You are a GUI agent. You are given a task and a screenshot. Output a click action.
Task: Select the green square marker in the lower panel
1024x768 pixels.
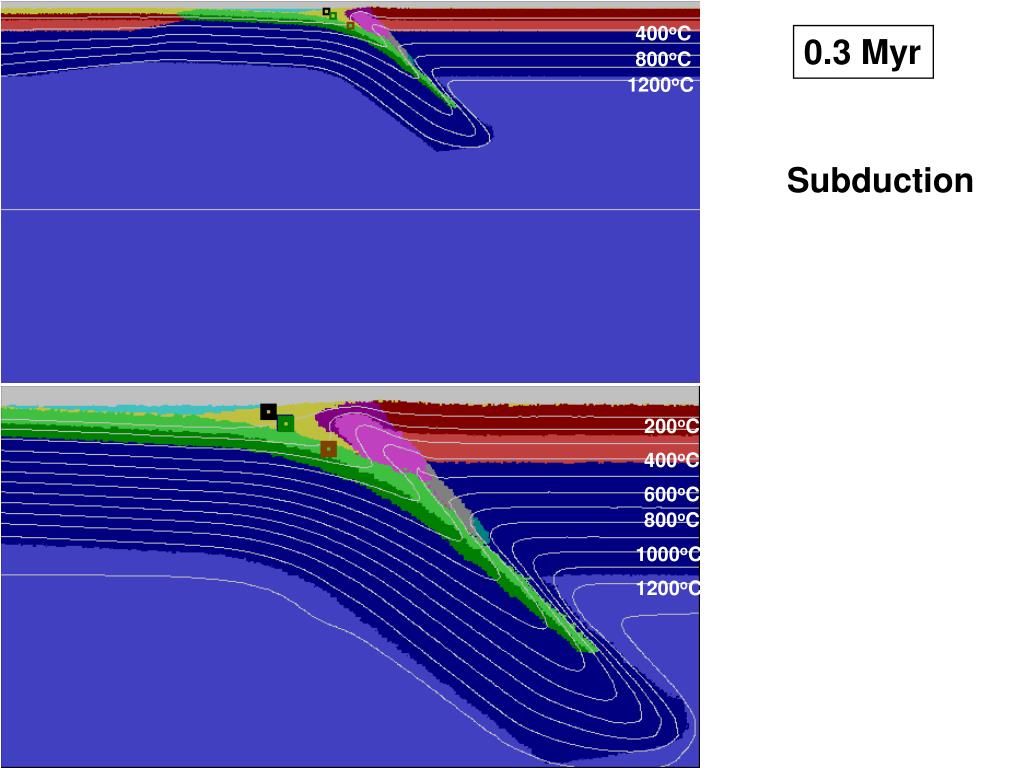tap(285, 424)
